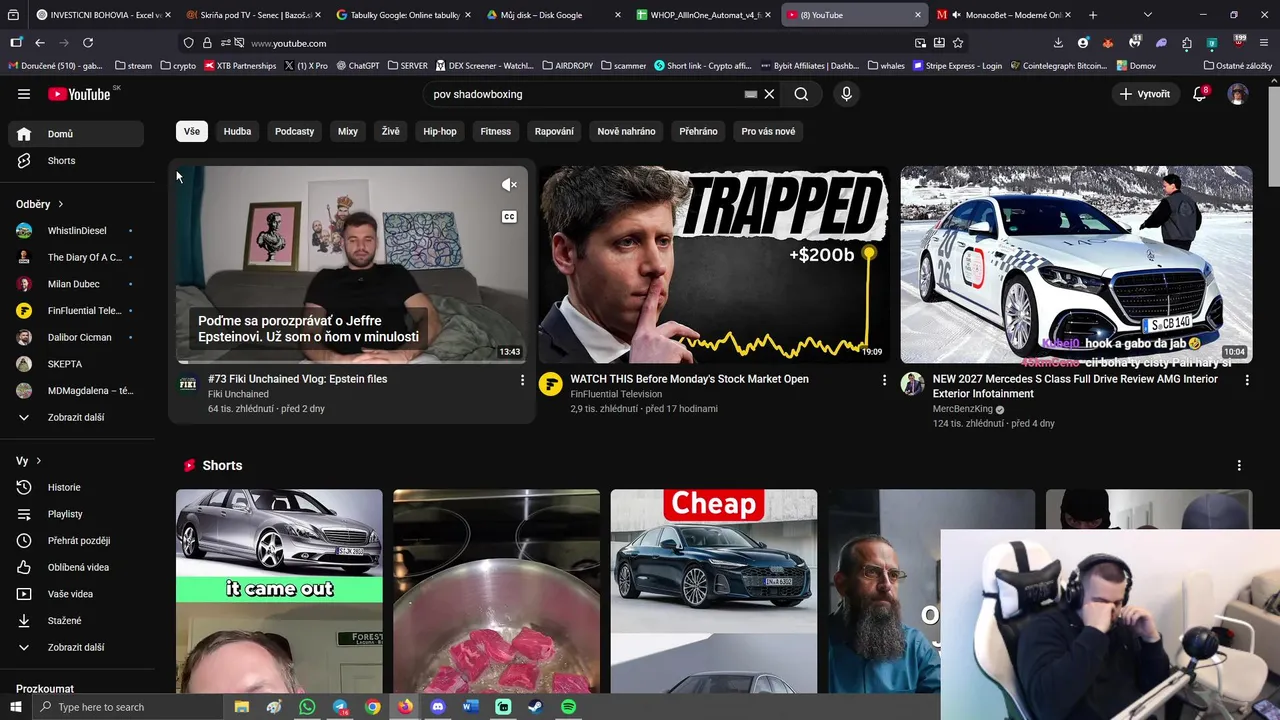This screenshot has height=720, width=1280.
Task: Select the Živě filter chip
Action: point(390,131)
